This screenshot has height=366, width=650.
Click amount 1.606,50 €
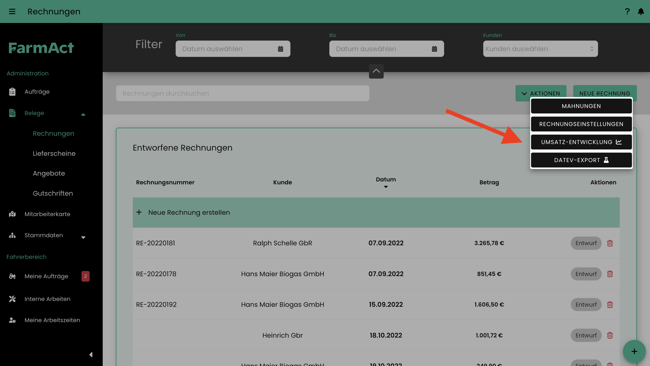click(x=489, y=305)
